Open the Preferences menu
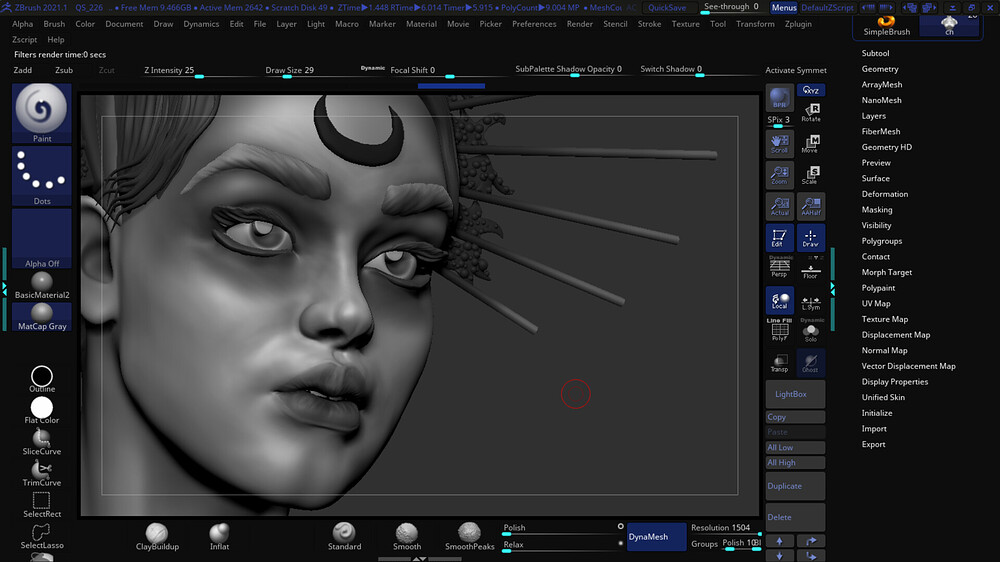 click(534, 24)
